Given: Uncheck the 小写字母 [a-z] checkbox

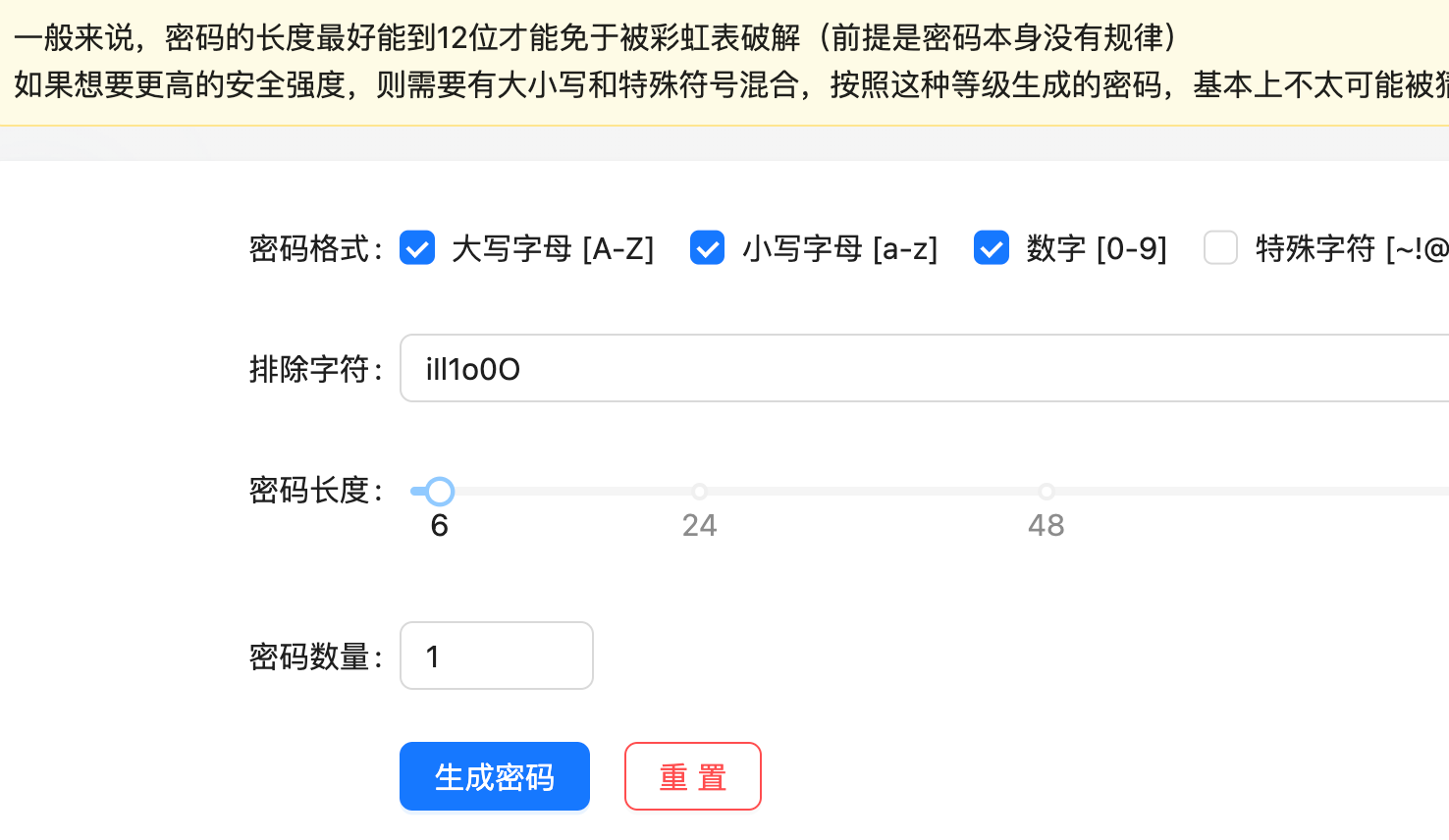Looking at the screenshot, I should click(x=707, y=248).
